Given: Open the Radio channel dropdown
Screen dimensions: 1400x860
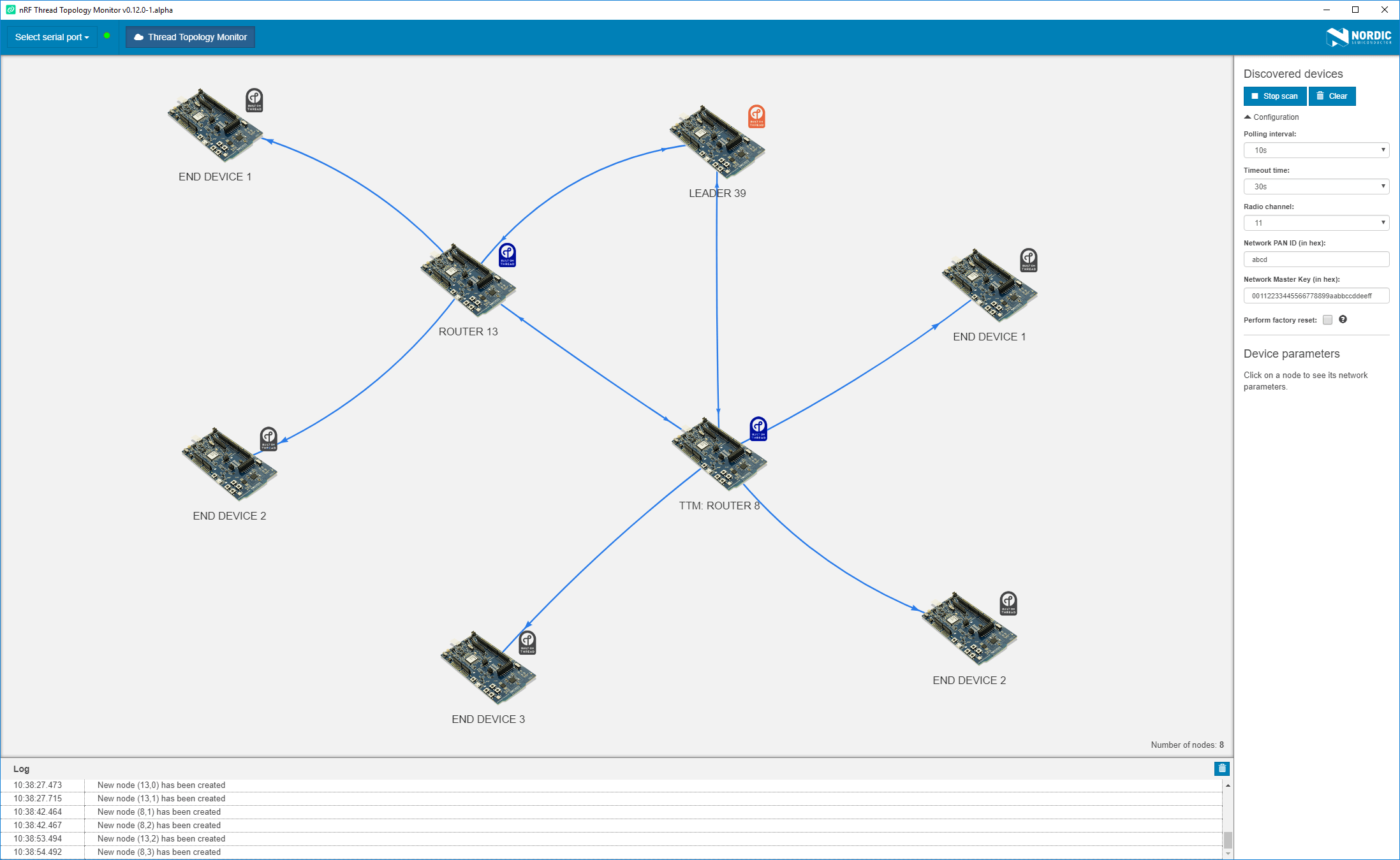Looking at the screenshot, I should [1316, 222].
